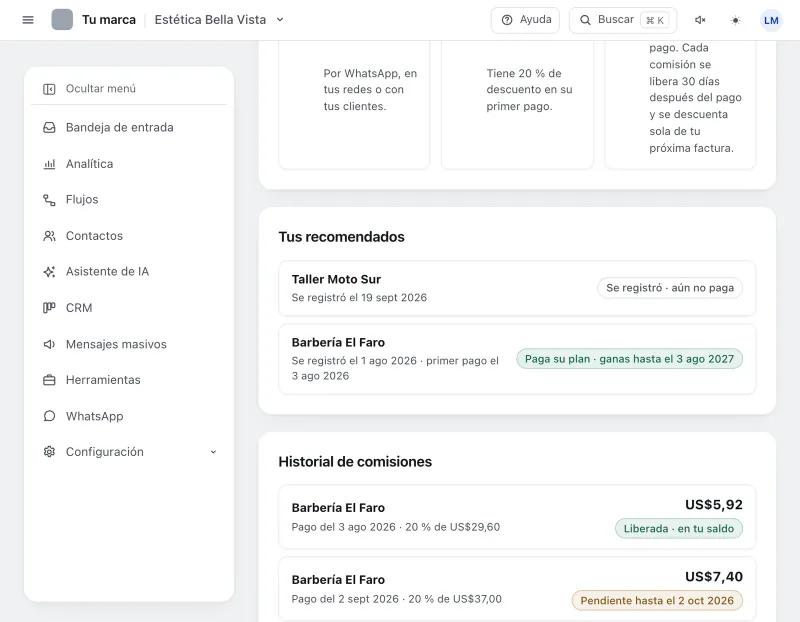
Task: Open the hamburger menu icon
Action: pos(28,20)
